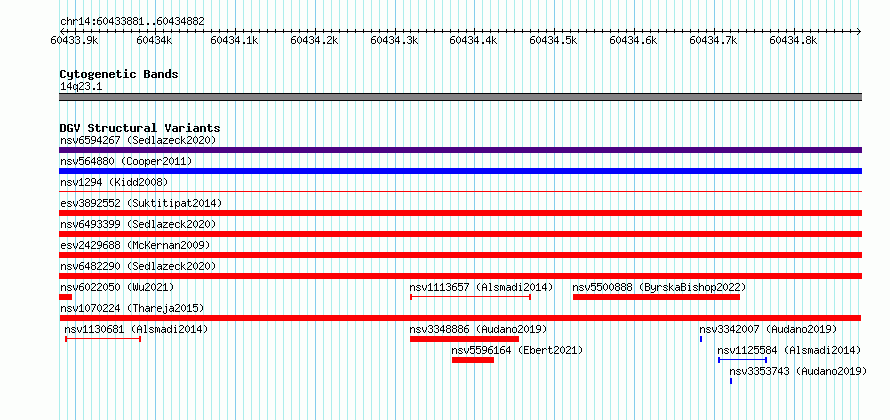Click nsv5500888 (ByrskaBishop2022) label

[x=659, y=287]
